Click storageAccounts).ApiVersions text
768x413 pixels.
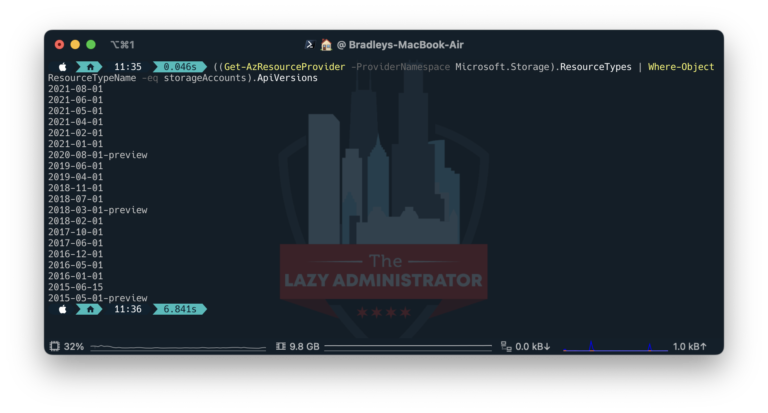240,78
